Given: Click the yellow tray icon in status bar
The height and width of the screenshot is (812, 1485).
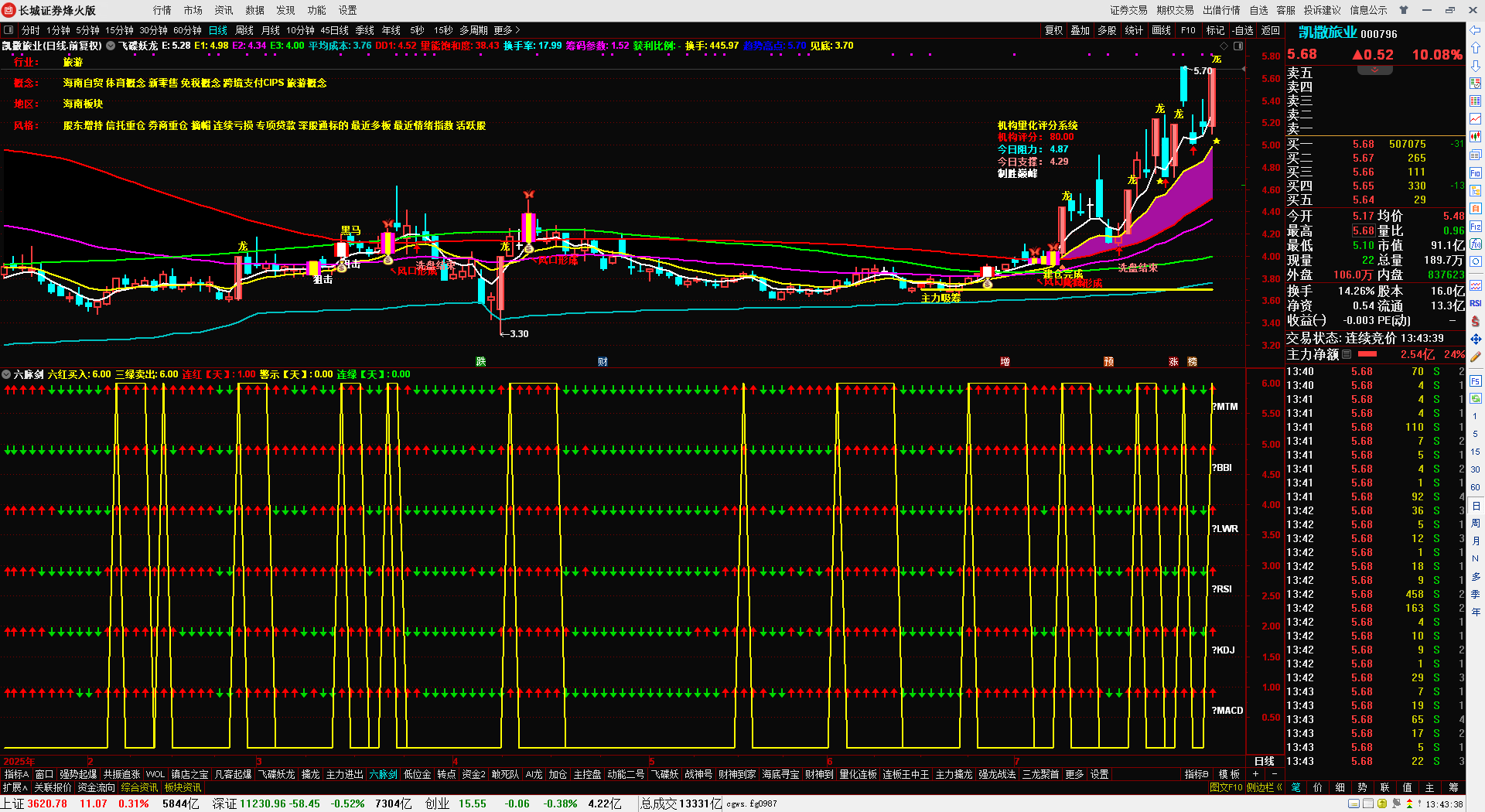Looking at the screenshot, I should (x=1382, y=804).
